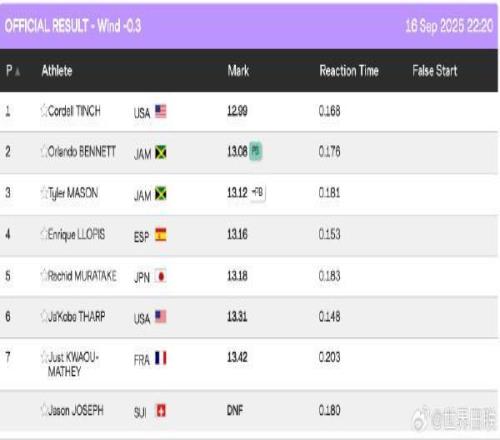Click the Switzerland flag icon

pyautogui.click(x=161, y=411)
